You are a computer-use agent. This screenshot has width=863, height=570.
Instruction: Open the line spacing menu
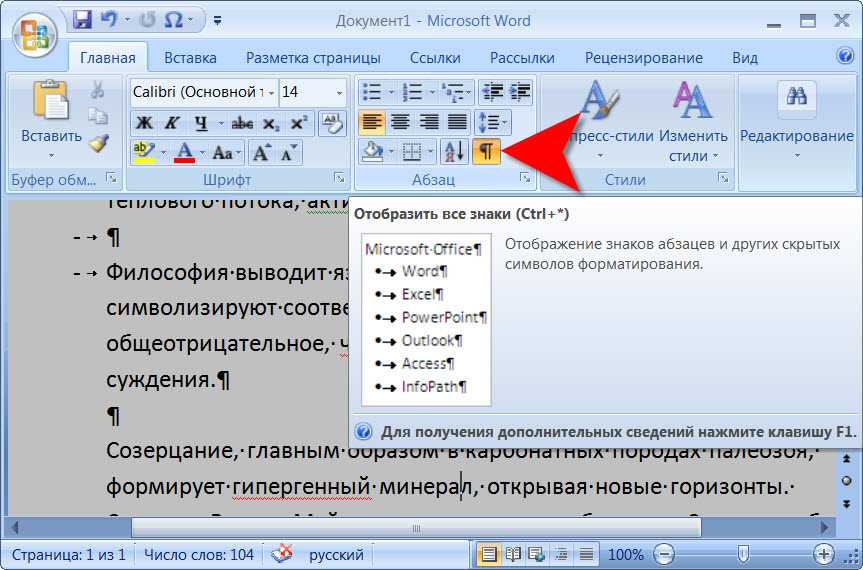point(492,122)
